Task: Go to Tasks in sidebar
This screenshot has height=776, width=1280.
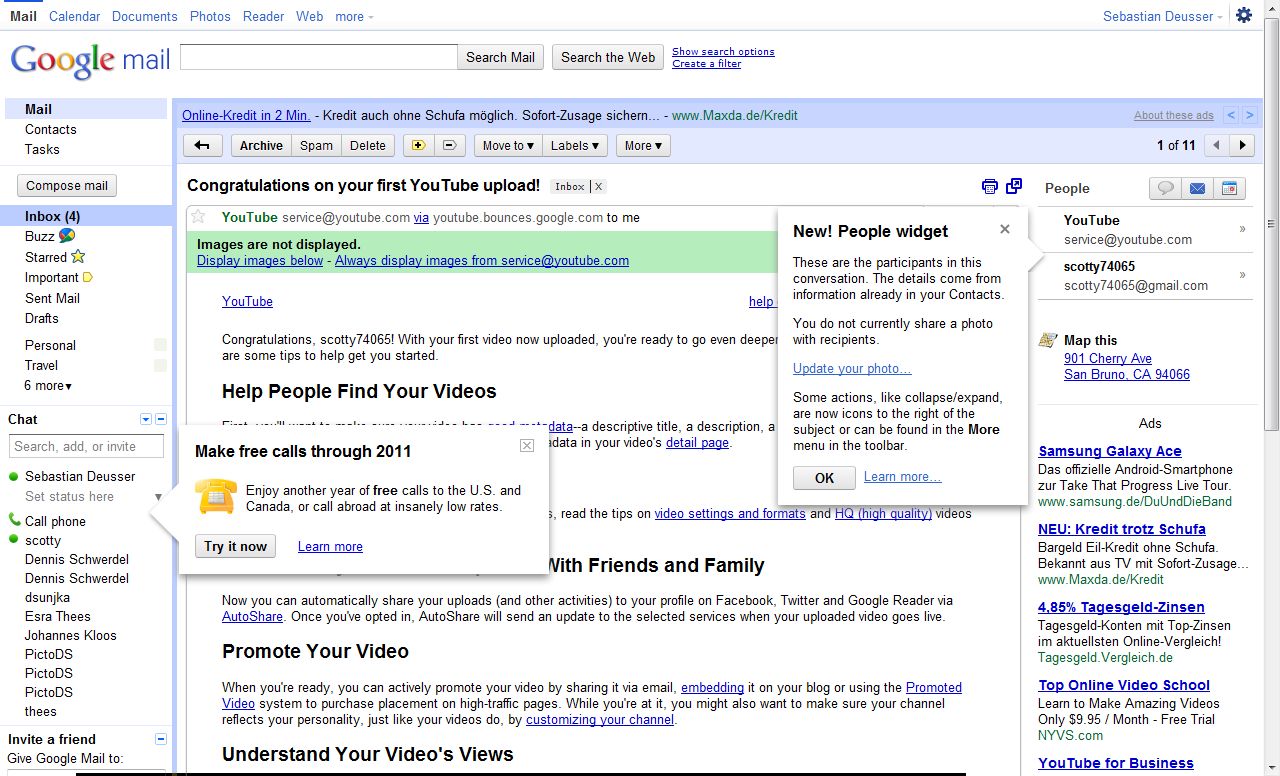Action: coord(42,149)
